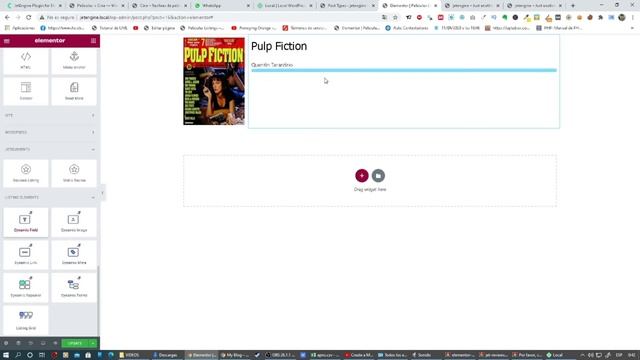Select the Read More widget
Image resolution: width=640 pixels, height=360 pixels.
(74, 91)
